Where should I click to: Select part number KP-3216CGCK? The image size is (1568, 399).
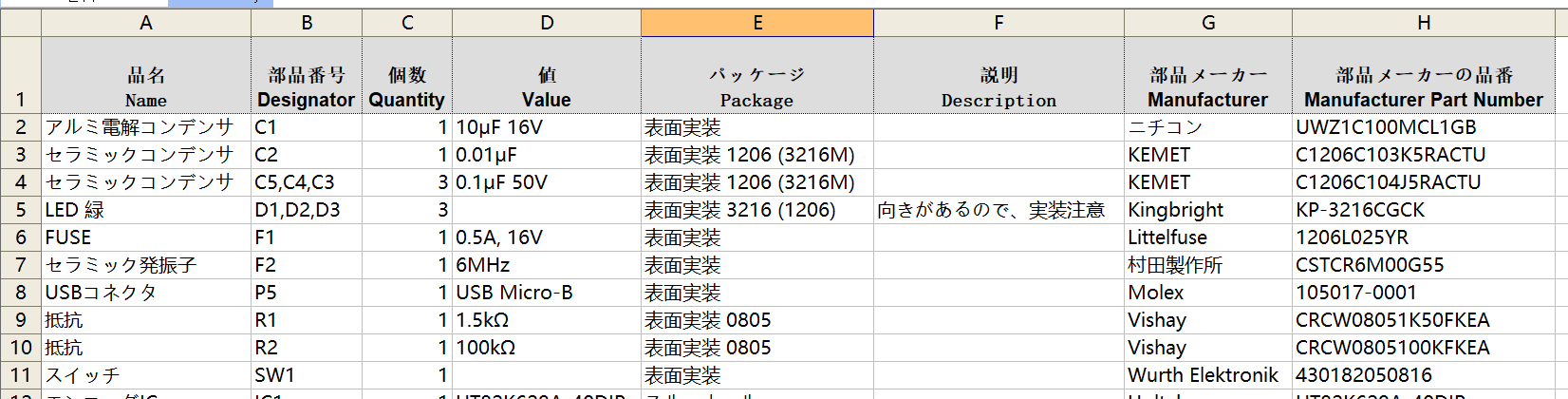[1424, 210]
